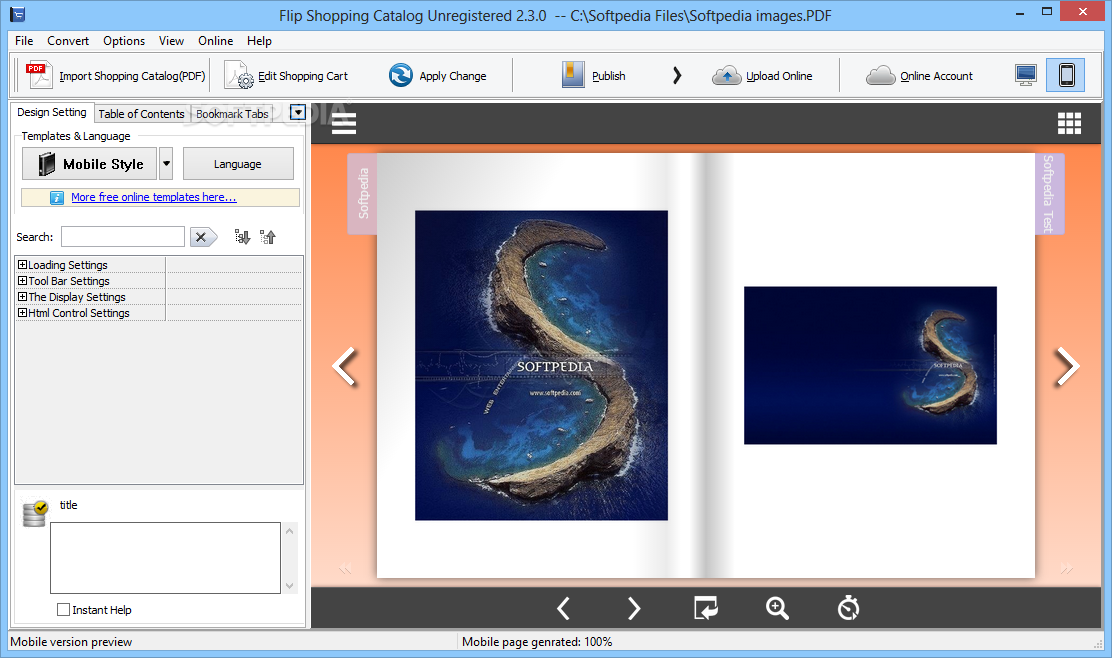Click the auto flip timer icon
The image size is (1112, 658).
click(848, 608)
